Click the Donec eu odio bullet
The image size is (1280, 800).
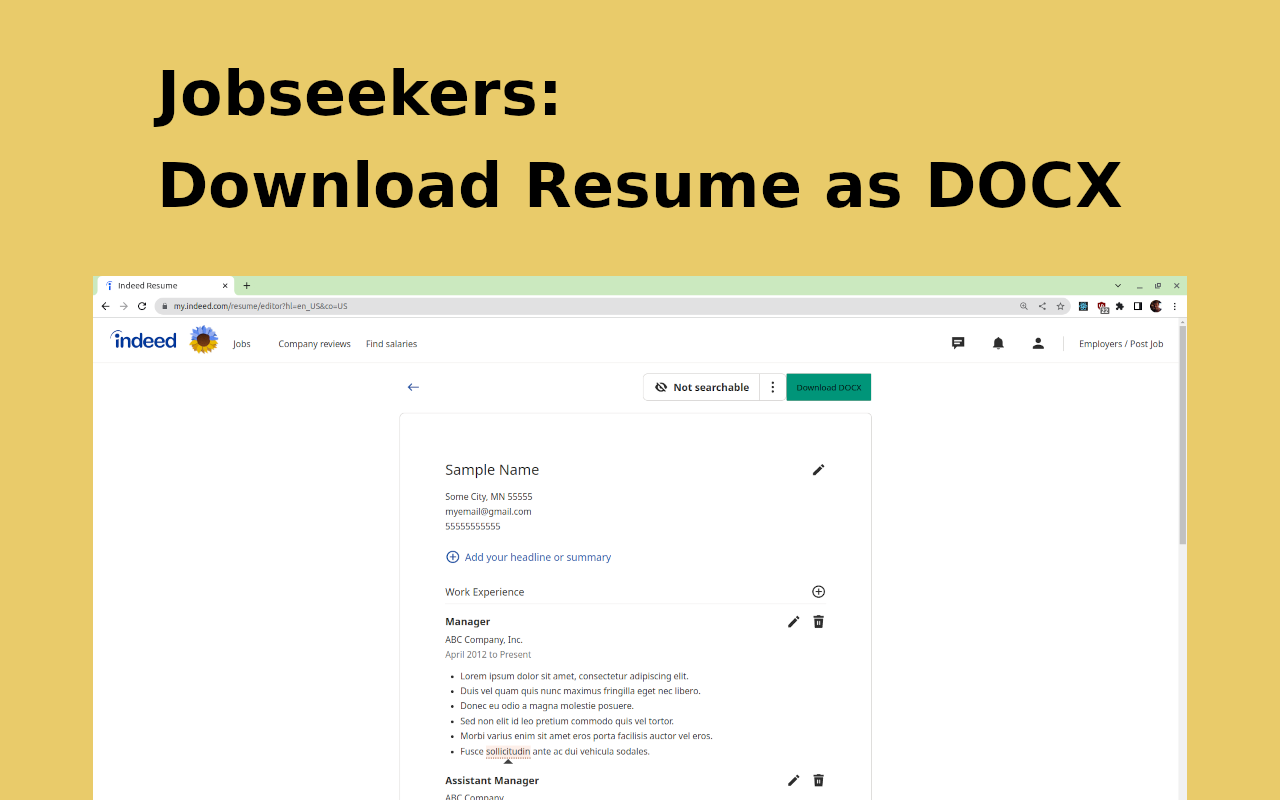point(547,706)
